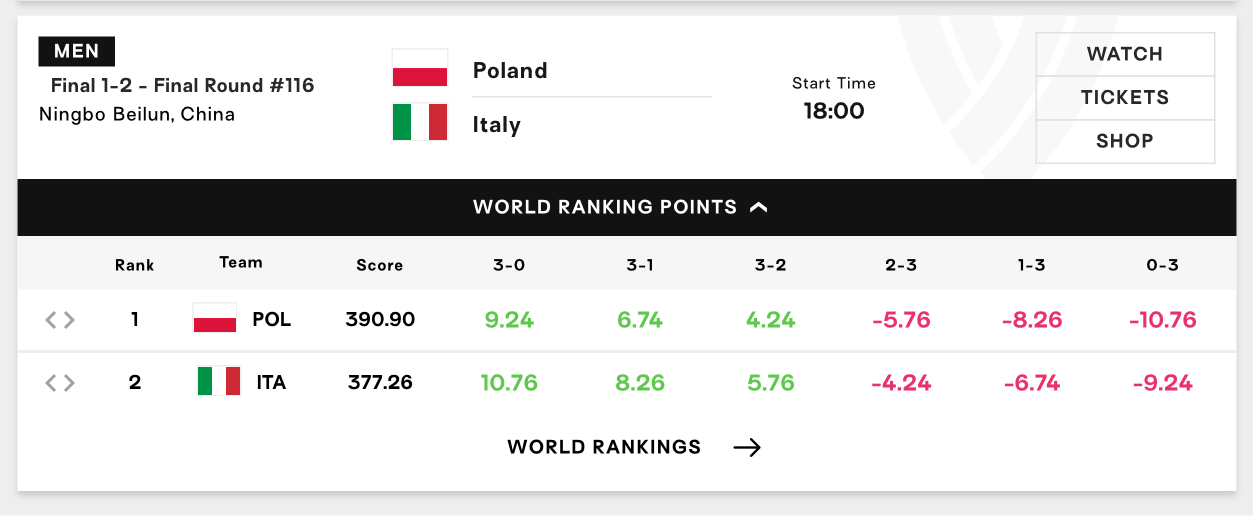Collapse World Ranking Points with the chevron
The image size is (1253, 516).
point(759,207)
